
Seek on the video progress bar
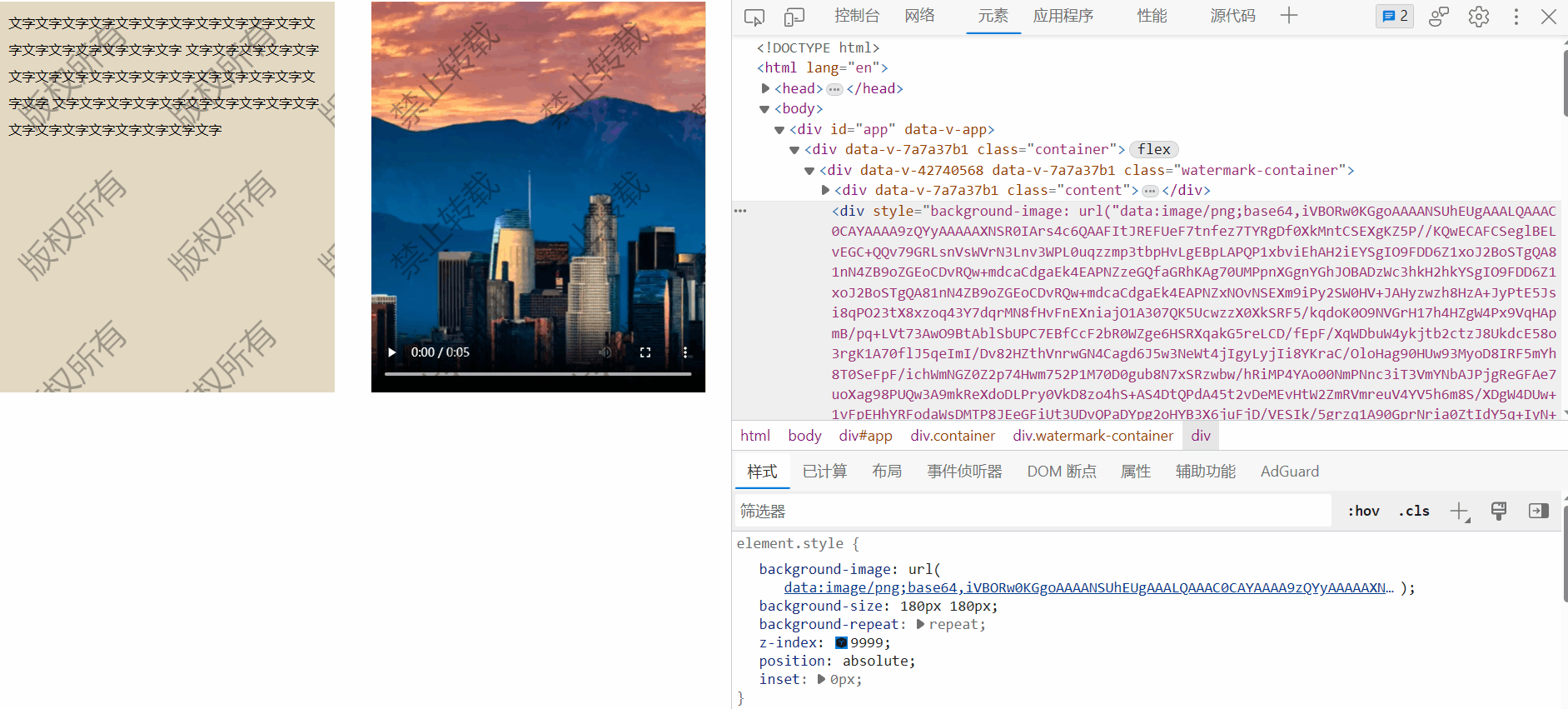[x=538, y=374]
